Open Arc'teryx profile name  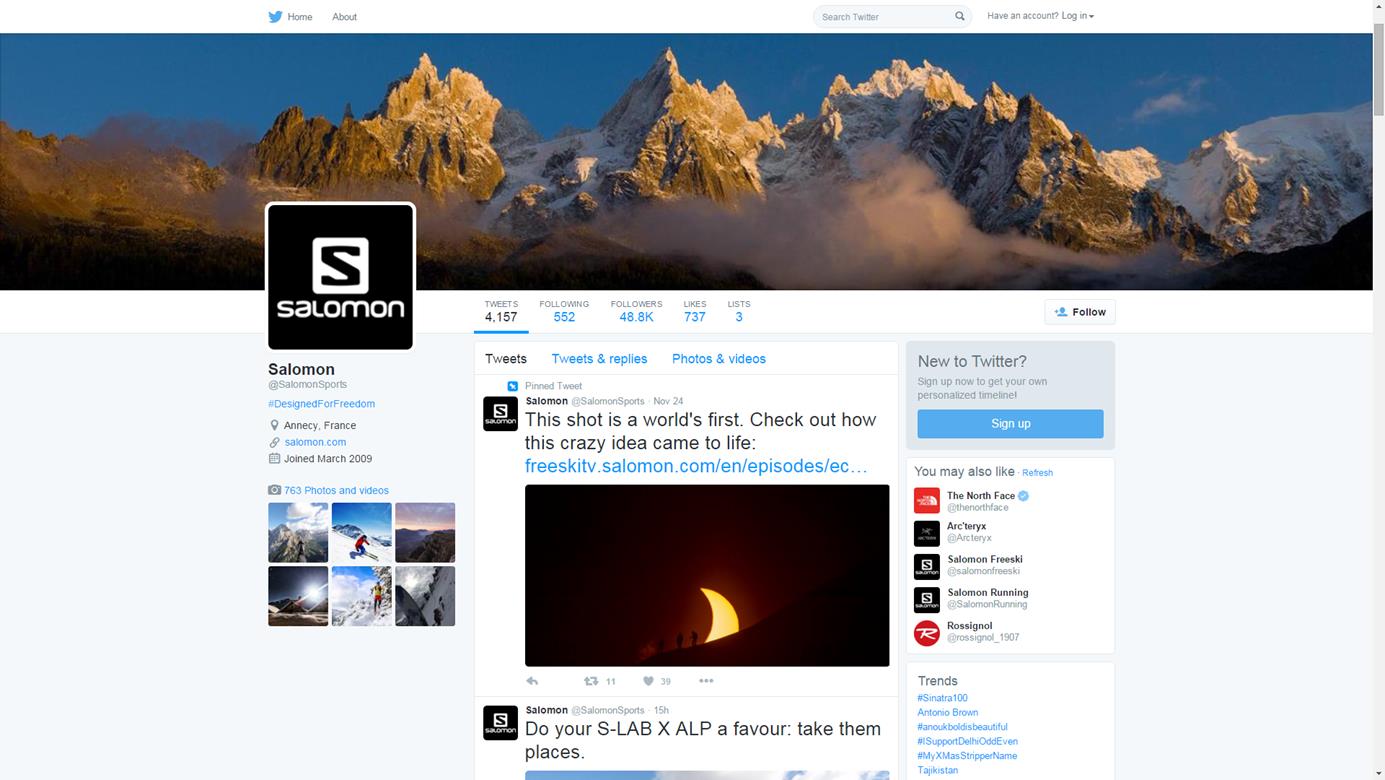point(967,526)
